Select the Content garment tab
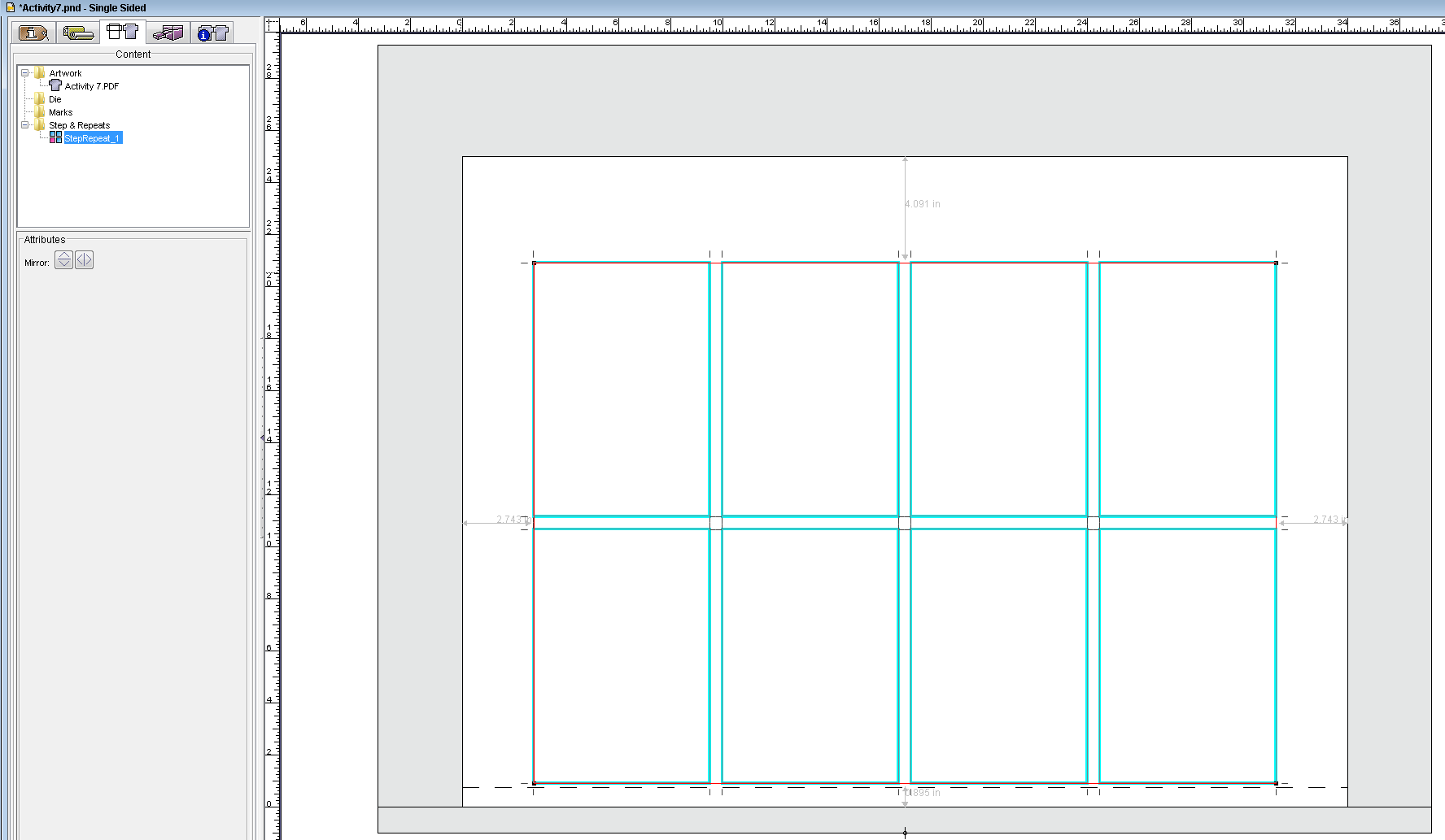The image size is (1445, 840). tap(123, 32)
